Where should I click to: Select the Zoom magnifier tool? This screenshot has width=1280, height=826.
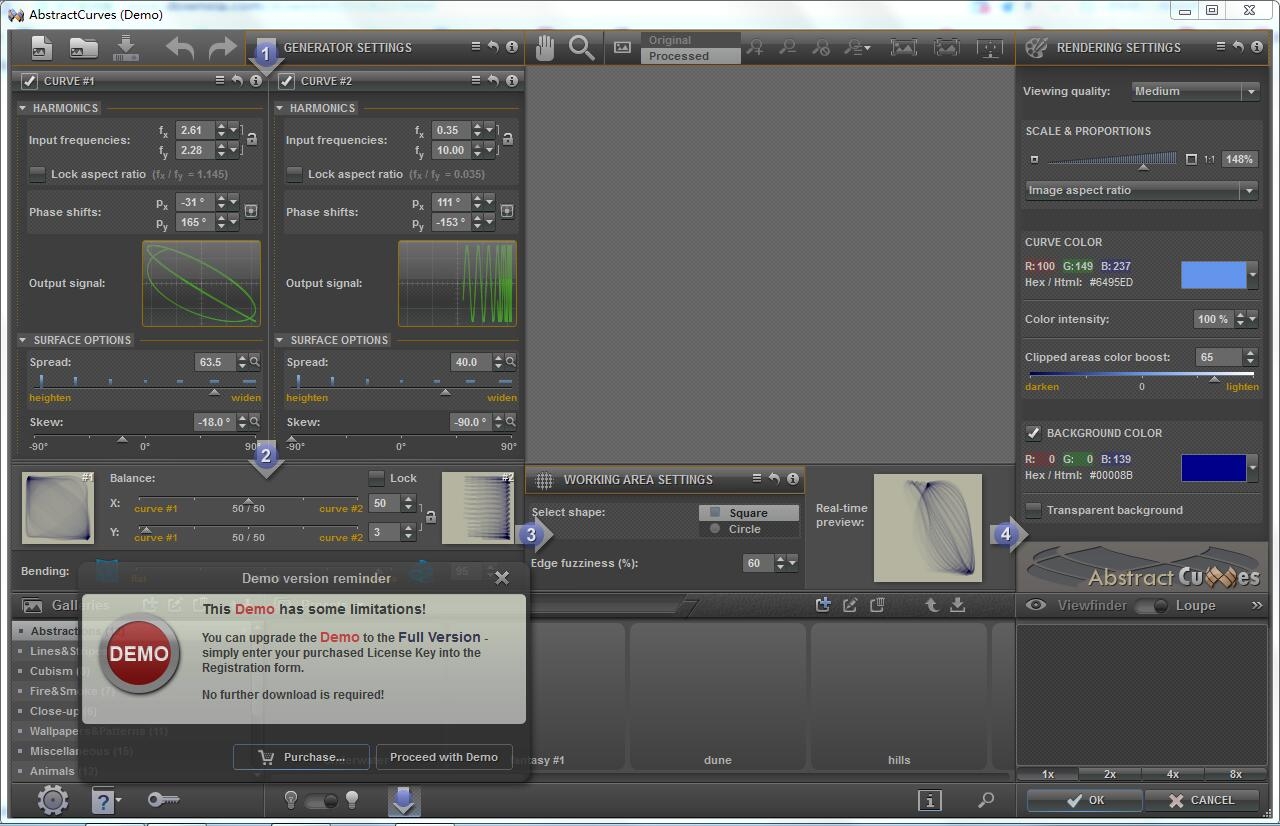pos(581,47)
